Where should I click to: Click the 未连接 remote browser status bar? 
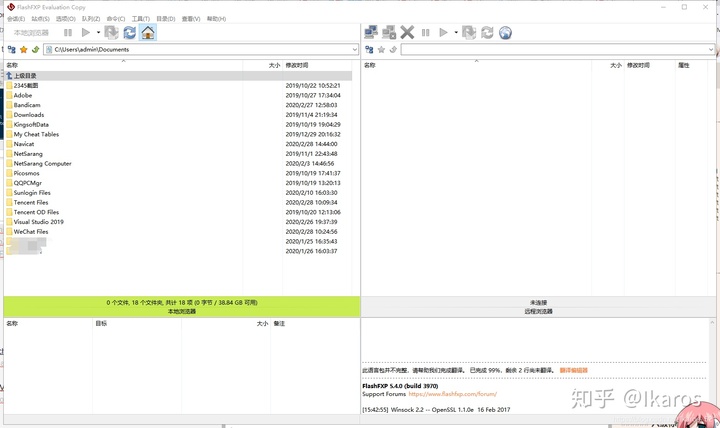[538, 307]
